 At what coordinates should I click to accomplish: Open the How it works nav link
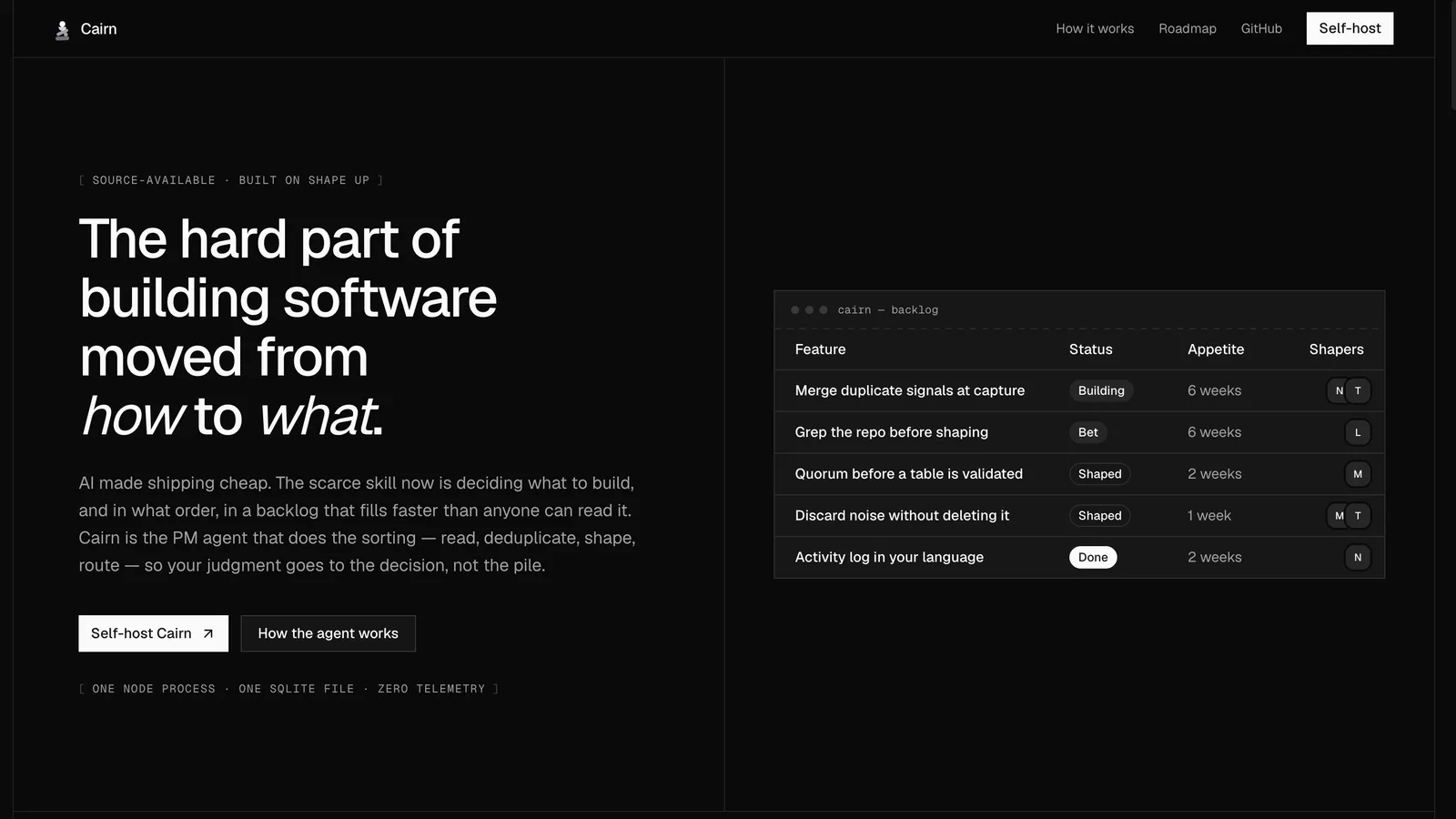pyautogui.click(x=1095, y=29)
